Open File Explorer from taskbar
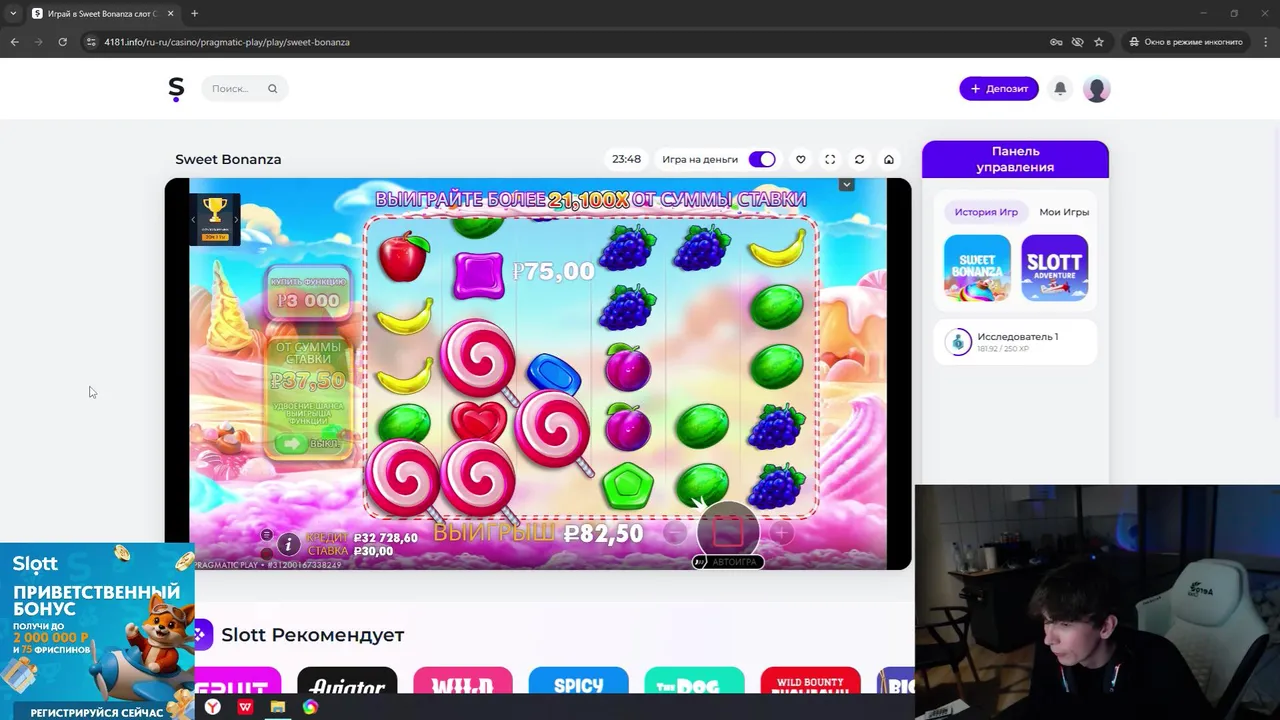 click(x=278, y=707)
